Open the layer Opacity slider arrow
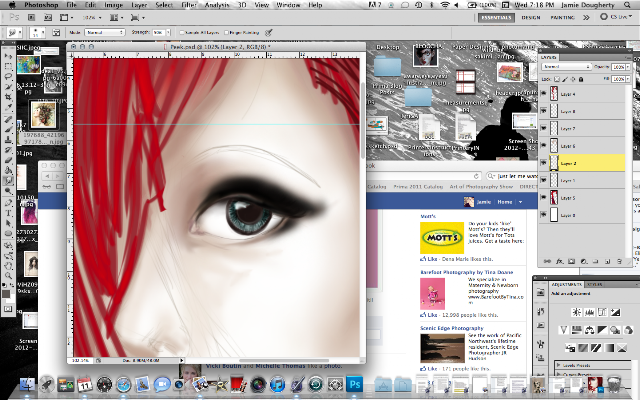 click(628, 67)
